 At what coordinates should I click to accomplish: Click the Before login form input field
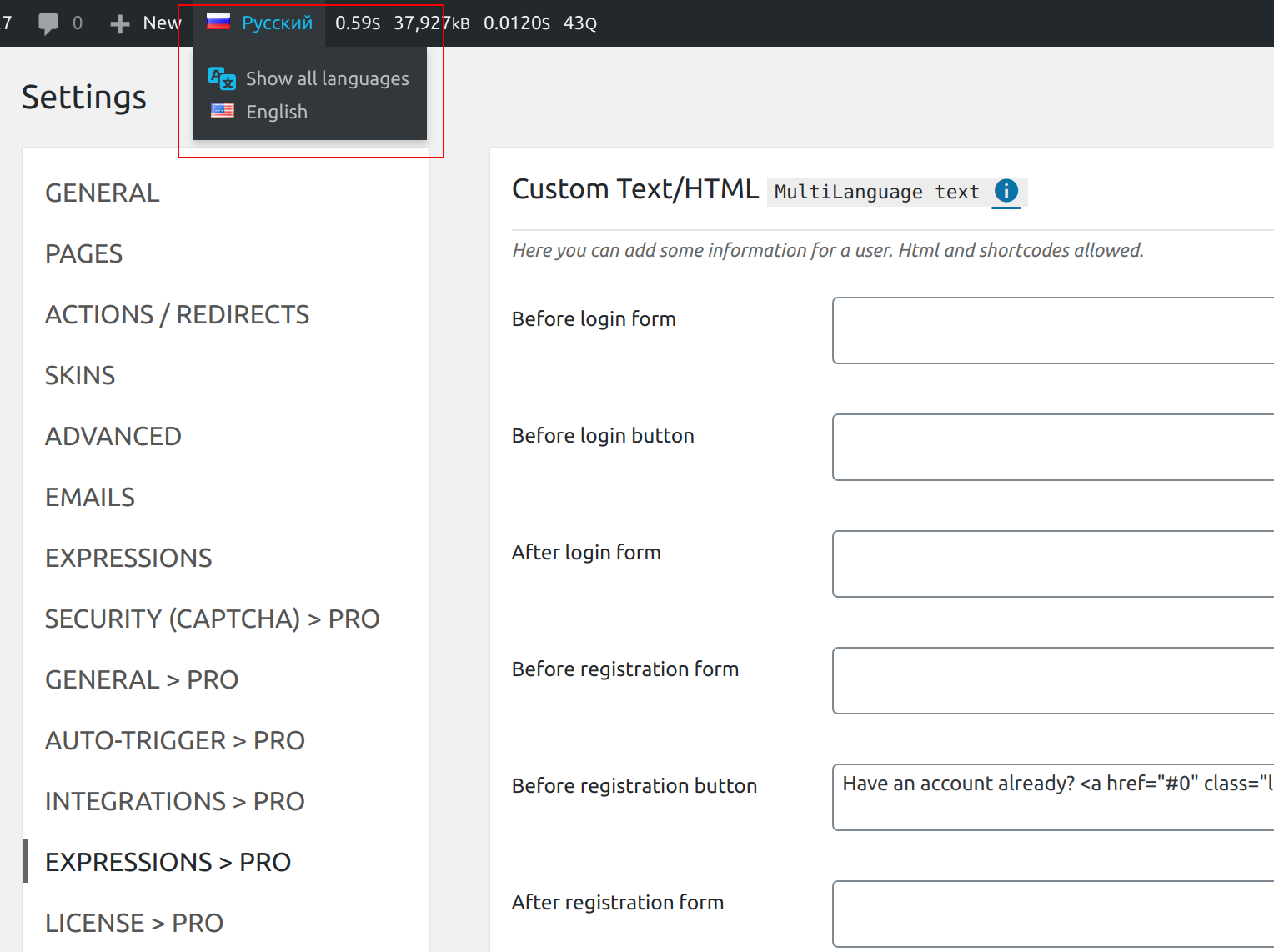pyautogui.click(x=1051, y=330)
